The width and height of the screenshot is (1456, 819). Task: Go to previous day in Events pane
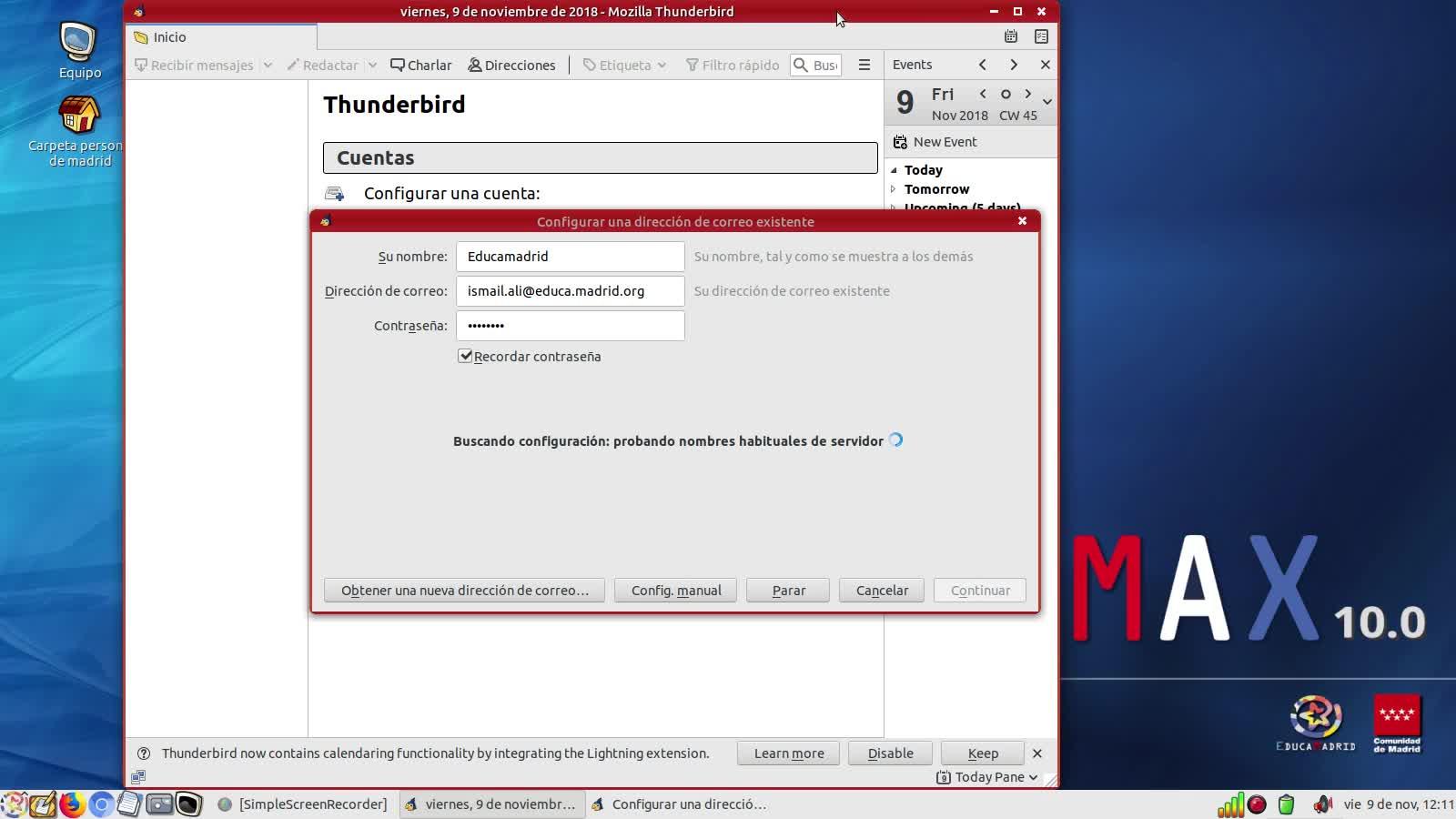pyautogui.click(x=983, y=94)
